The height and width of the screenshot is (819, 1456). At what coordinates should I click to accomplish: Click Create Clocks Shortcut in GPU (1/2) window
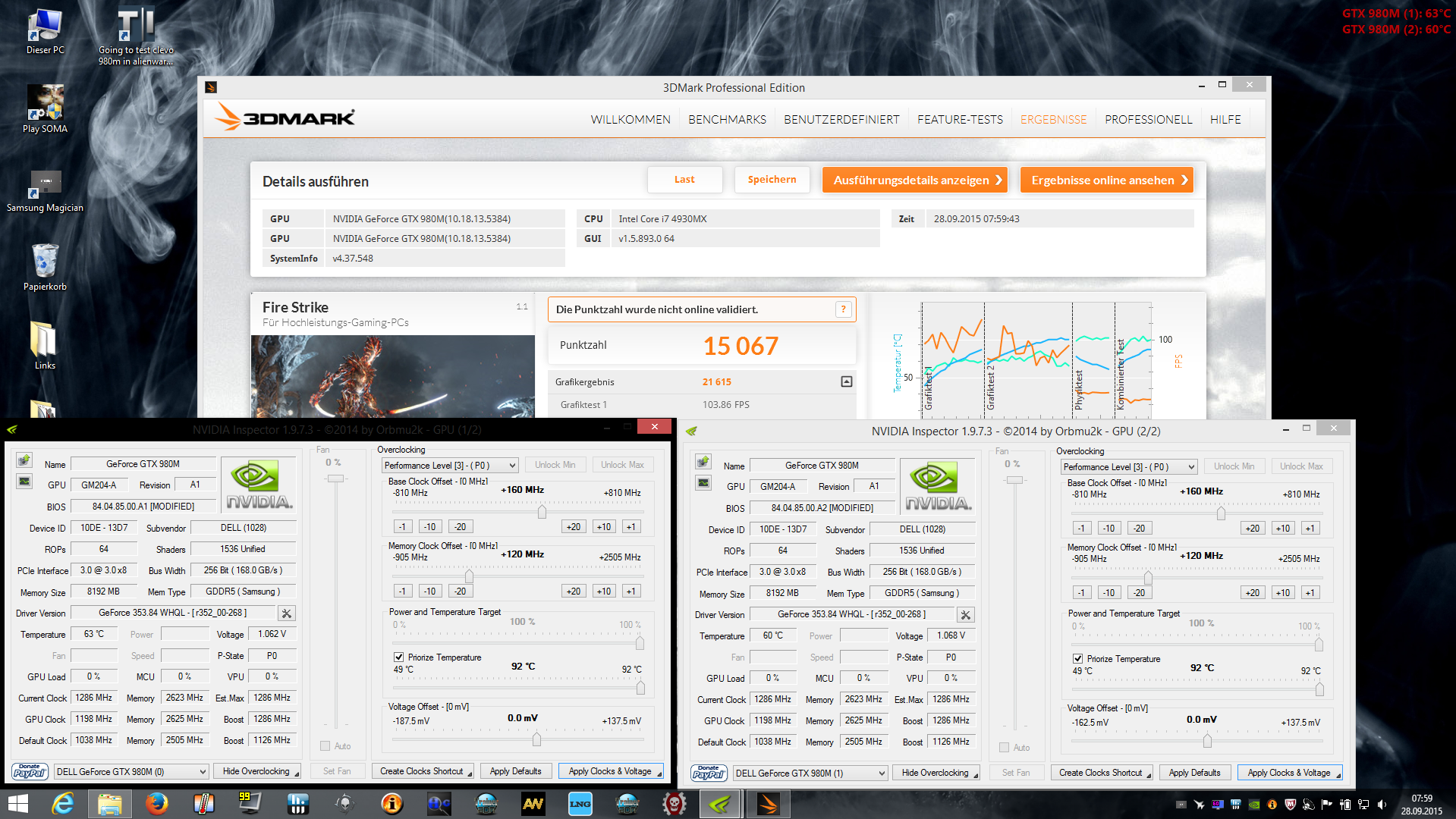click(x=423, y=771)
